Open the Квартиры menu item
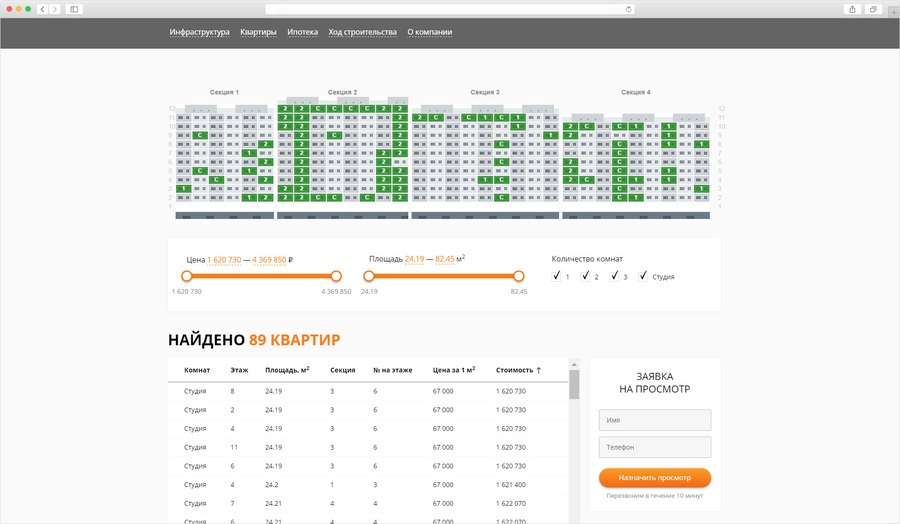 click(x=258, y=32)
